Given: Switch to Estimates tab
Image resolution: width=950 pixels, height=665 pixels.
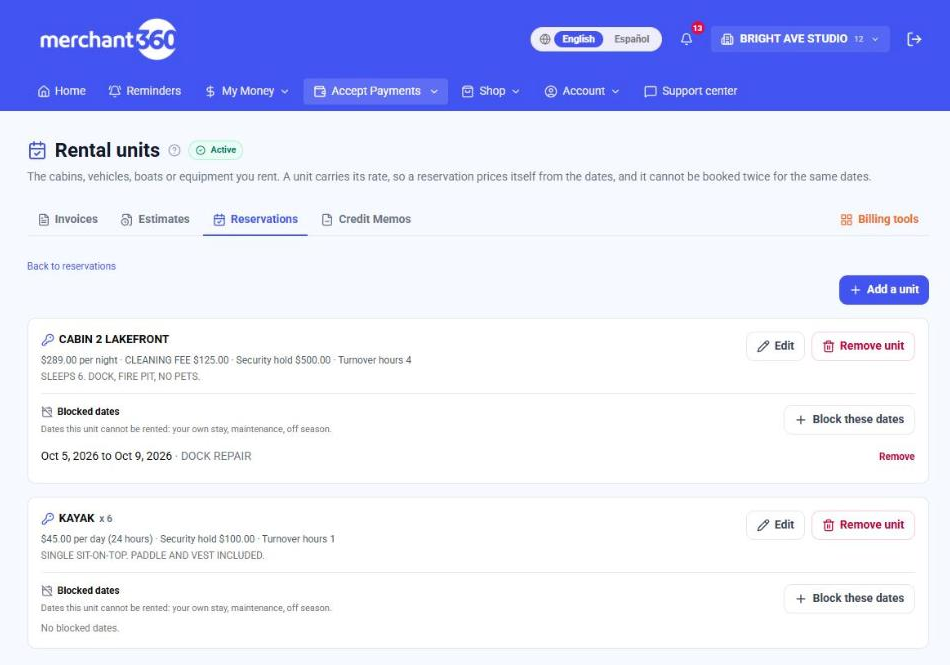Looking at the screenshot, I should [155, 219].
